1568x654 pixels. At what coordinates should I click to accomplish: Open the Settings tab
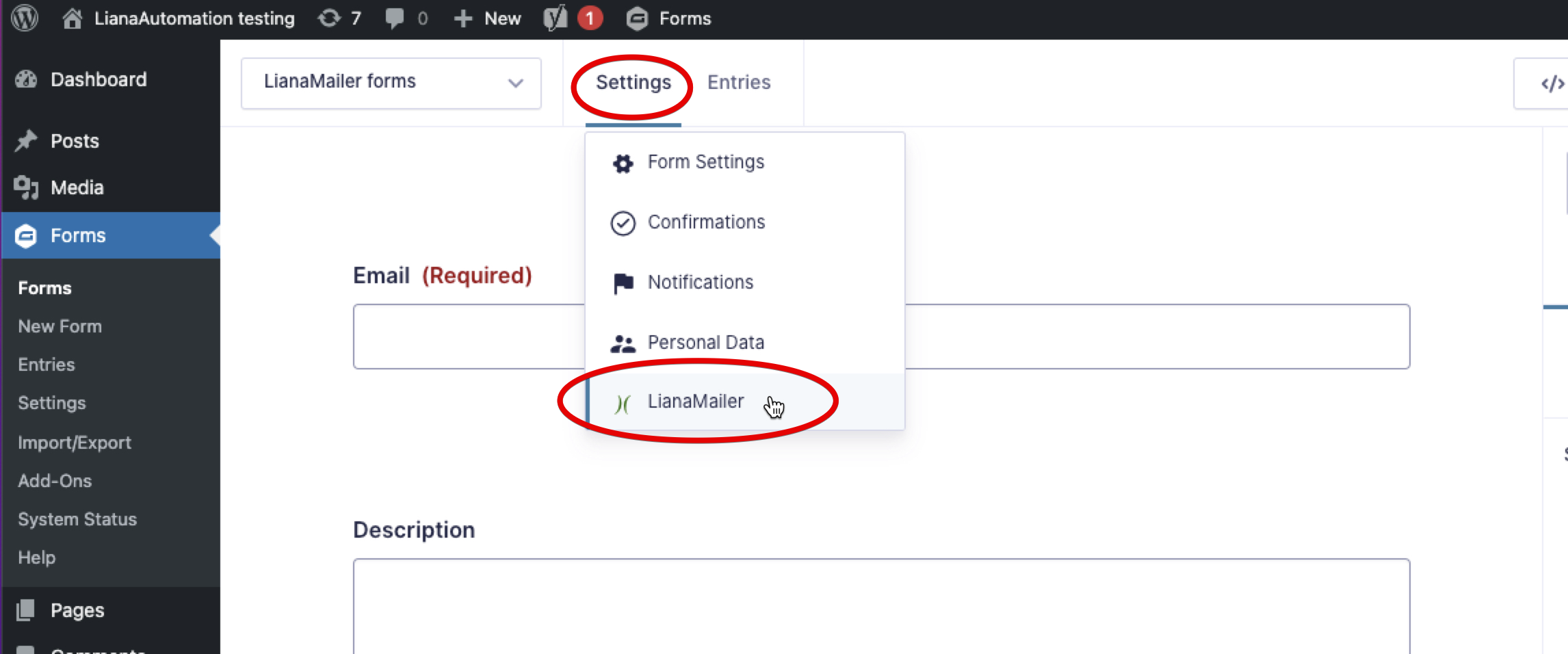(633, 82)
